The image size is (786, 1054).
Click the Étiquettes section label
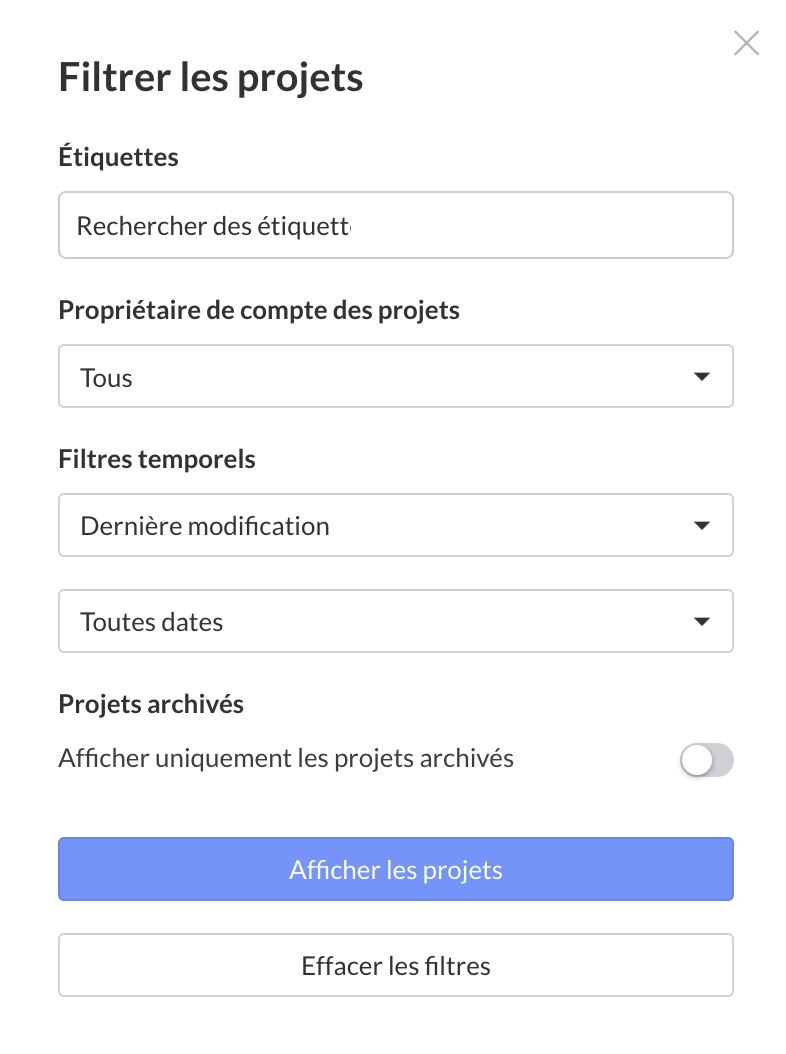118,157
